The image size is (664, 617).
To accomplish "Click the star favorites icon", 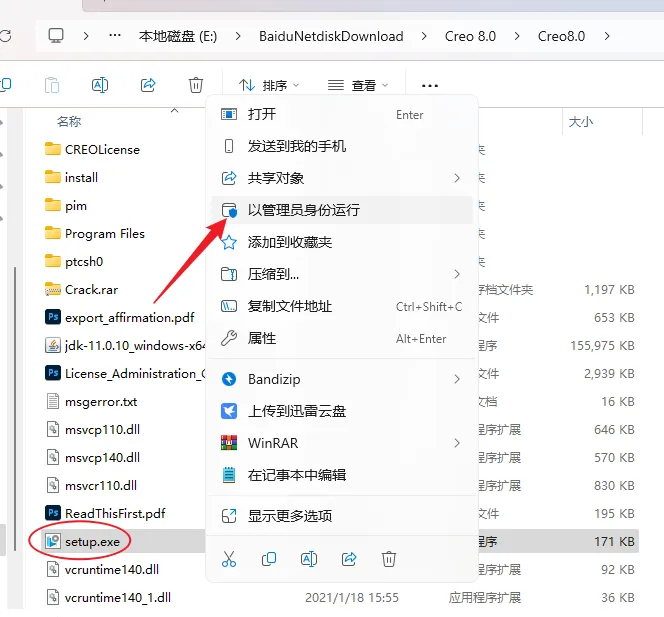I will [x=229, y=242].
